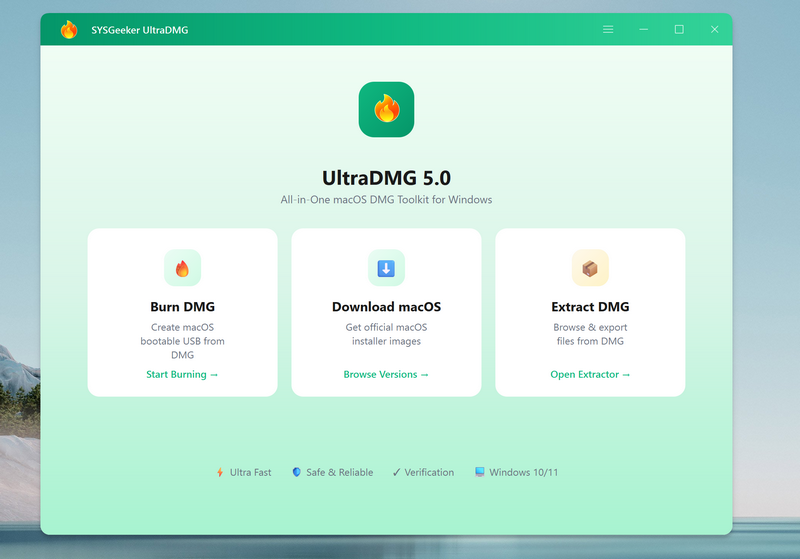The height and width of the screenshot is (559, 800).
Task: Click the SYSGeeker UltraDMG title bar label
Action: click(x=139, y=30)
